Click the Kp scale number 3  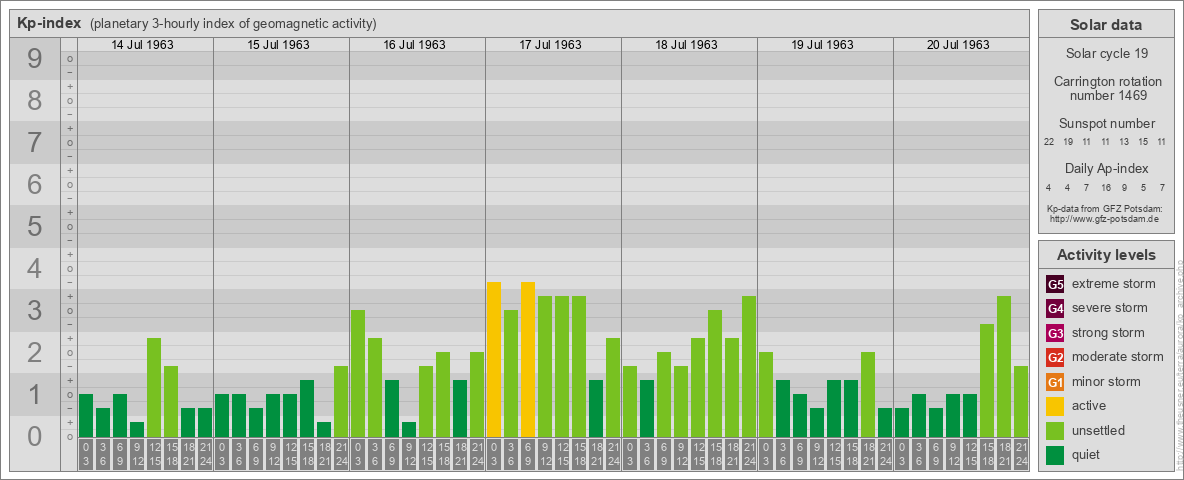(34, 310)
